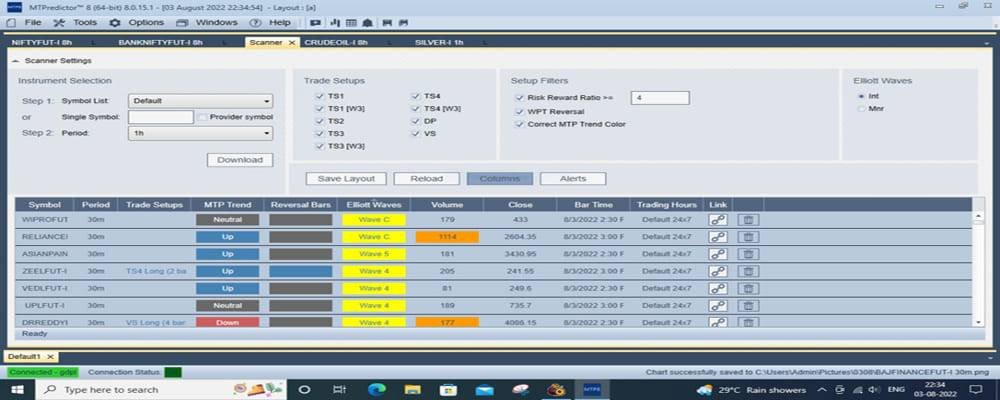Click the red Down trend cell for DRREDDYI

click(x=228, y=322)
